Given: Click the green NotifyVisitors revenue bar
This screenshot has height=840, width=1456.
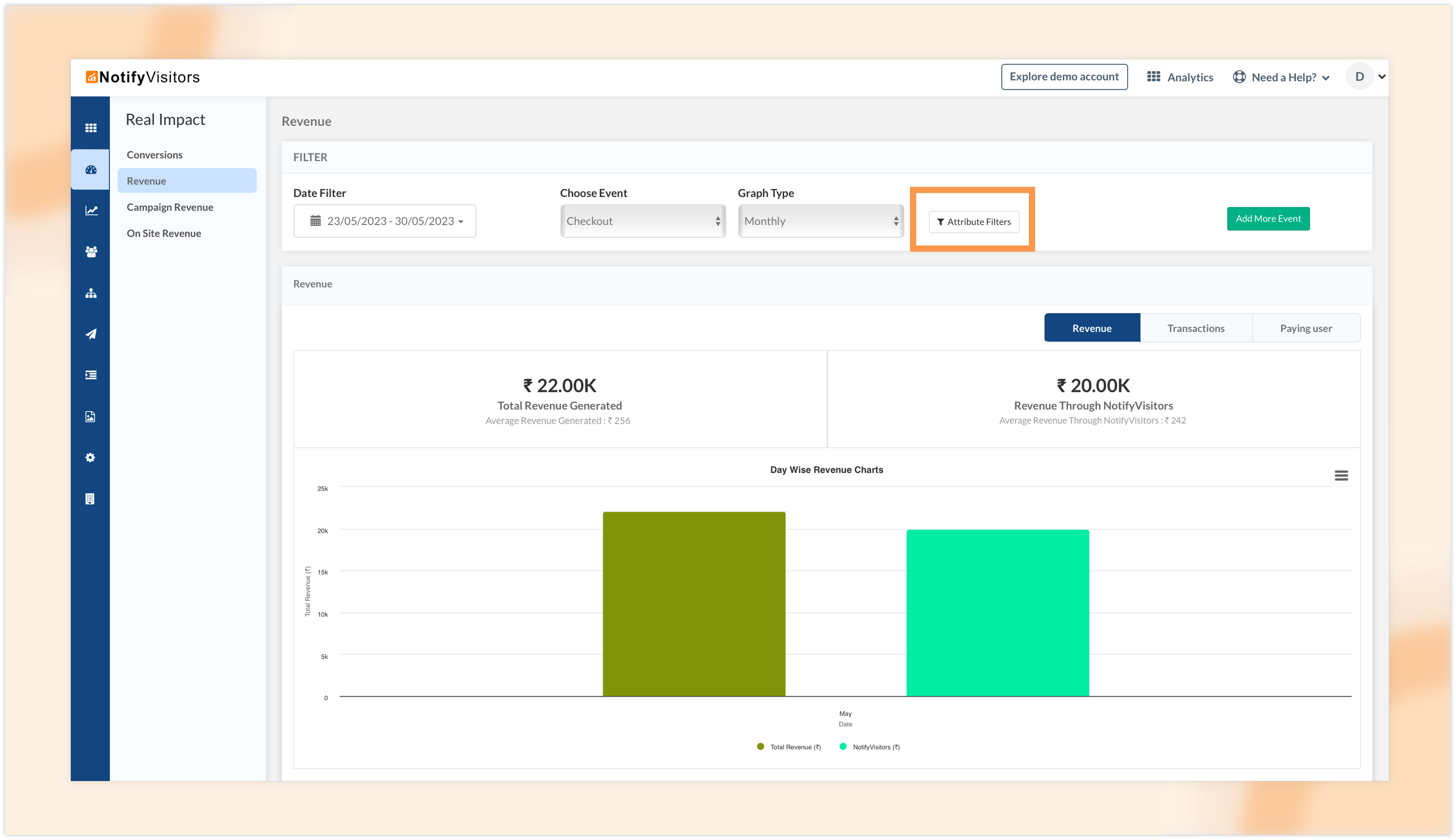Looking at the screenshot, I should [x=997, y=613].
